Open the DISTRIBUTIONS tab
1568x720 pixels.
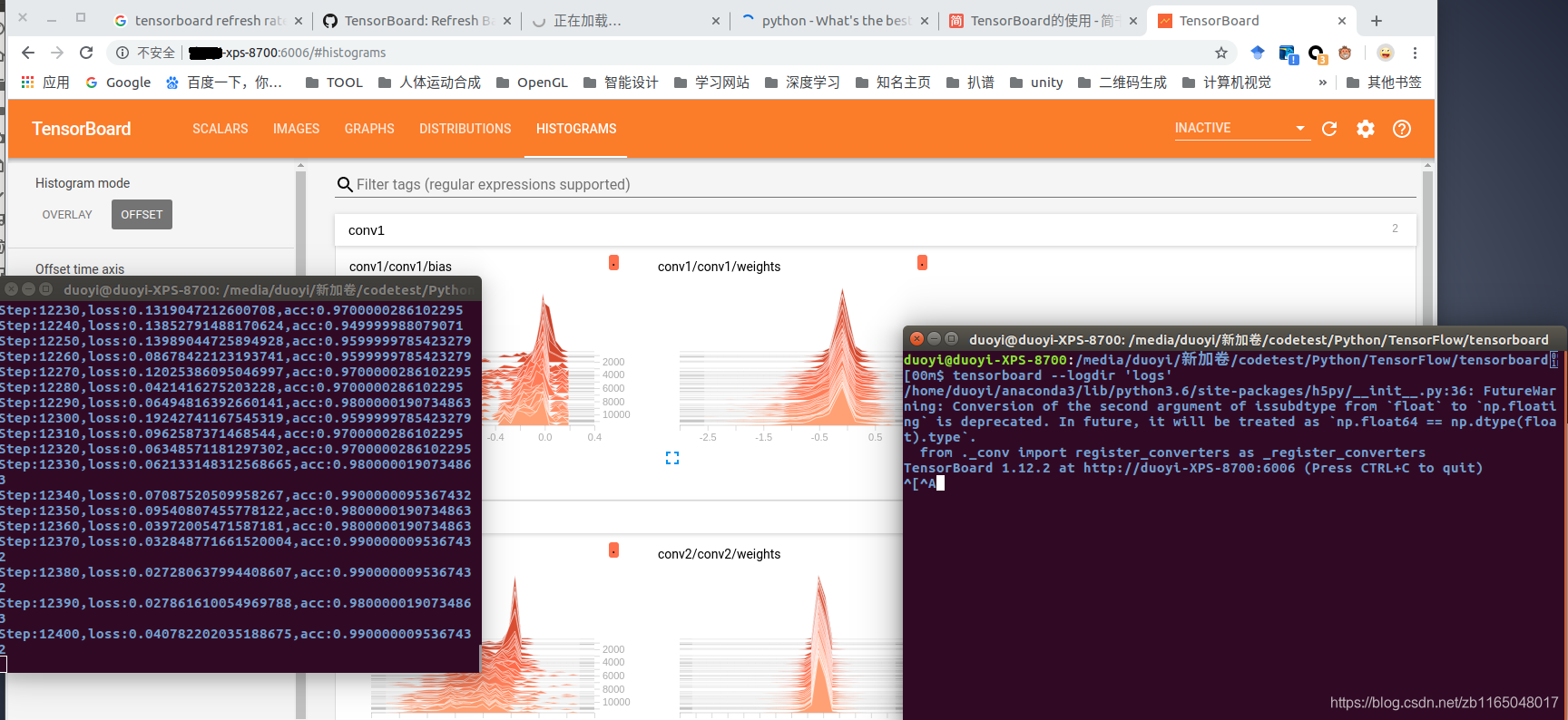pos(465,129)
